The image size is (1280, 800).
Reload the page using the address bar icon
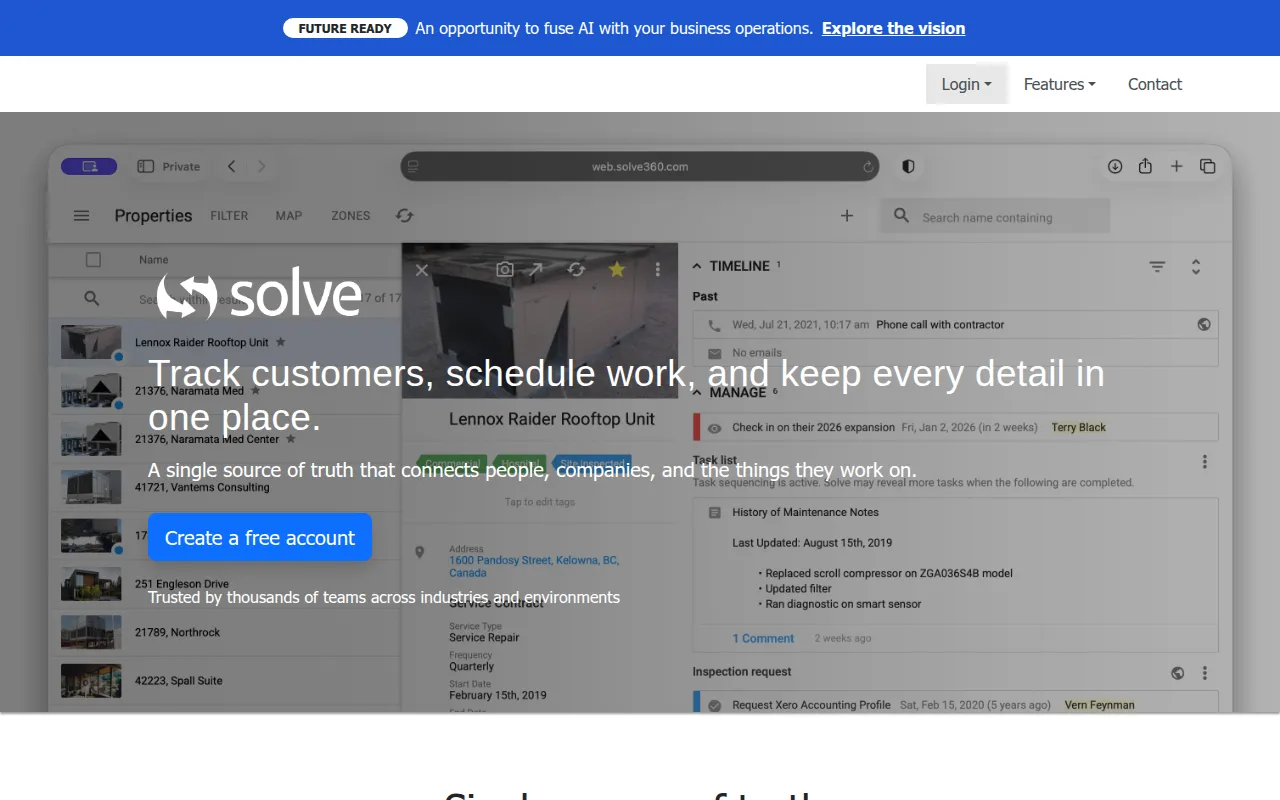click(868, 167)
